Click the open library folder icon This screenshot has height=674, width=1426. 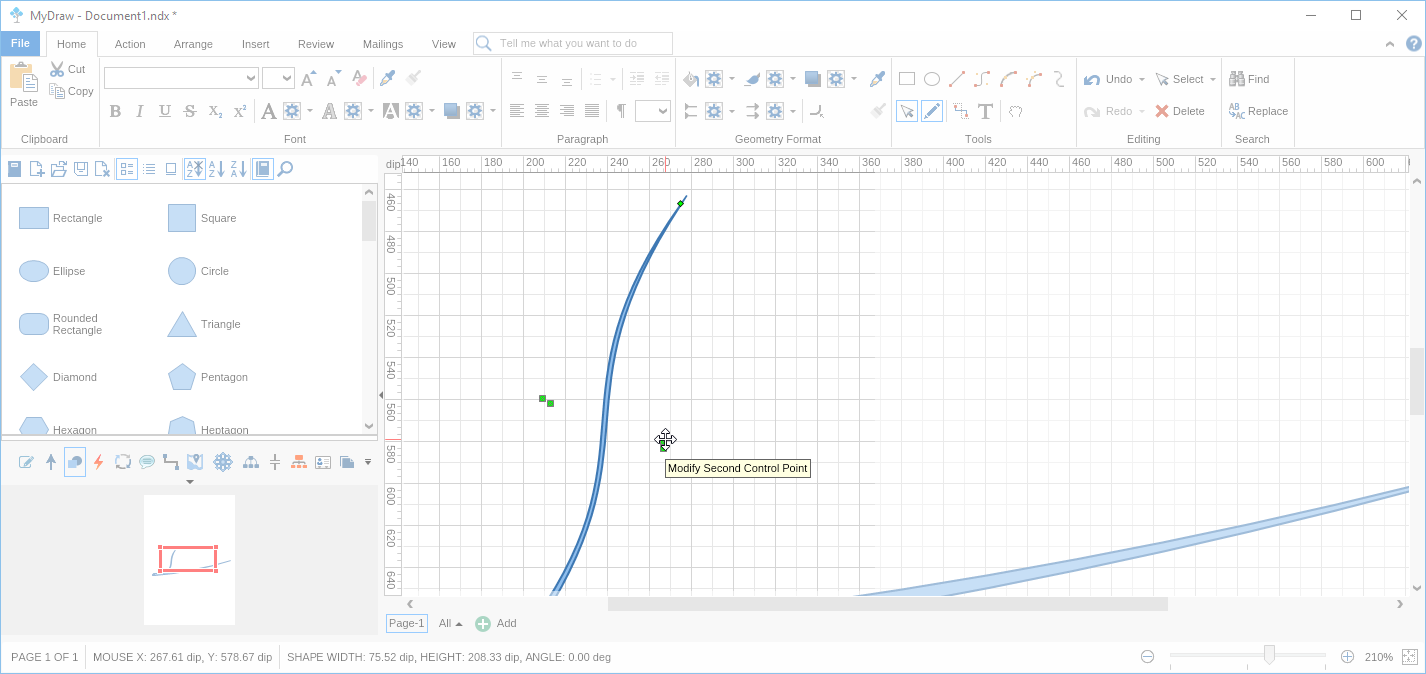pyautogui.click(x=59, y=169)
